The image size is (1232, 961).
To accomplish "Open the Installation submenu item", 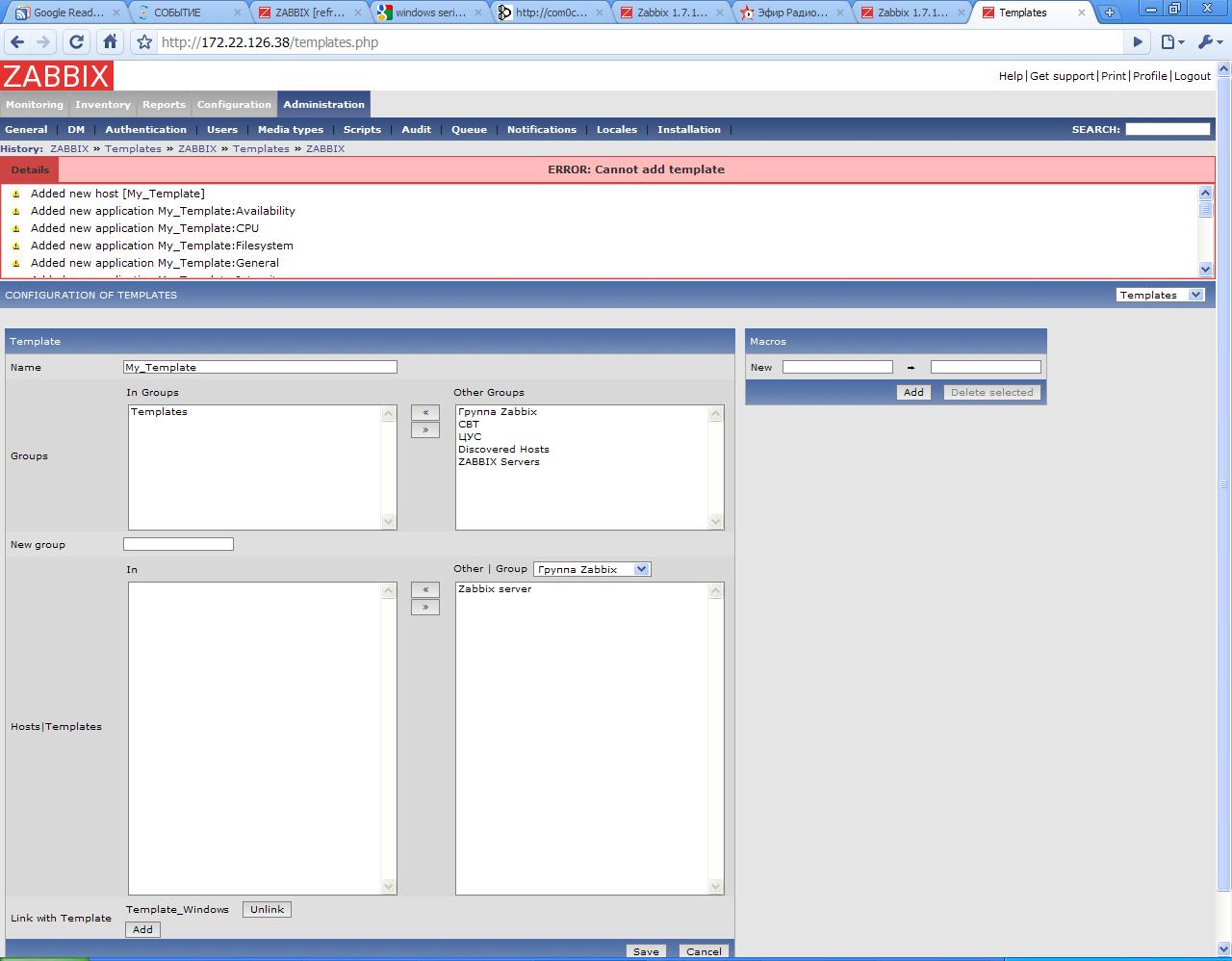I will click(x=689, y=130).
